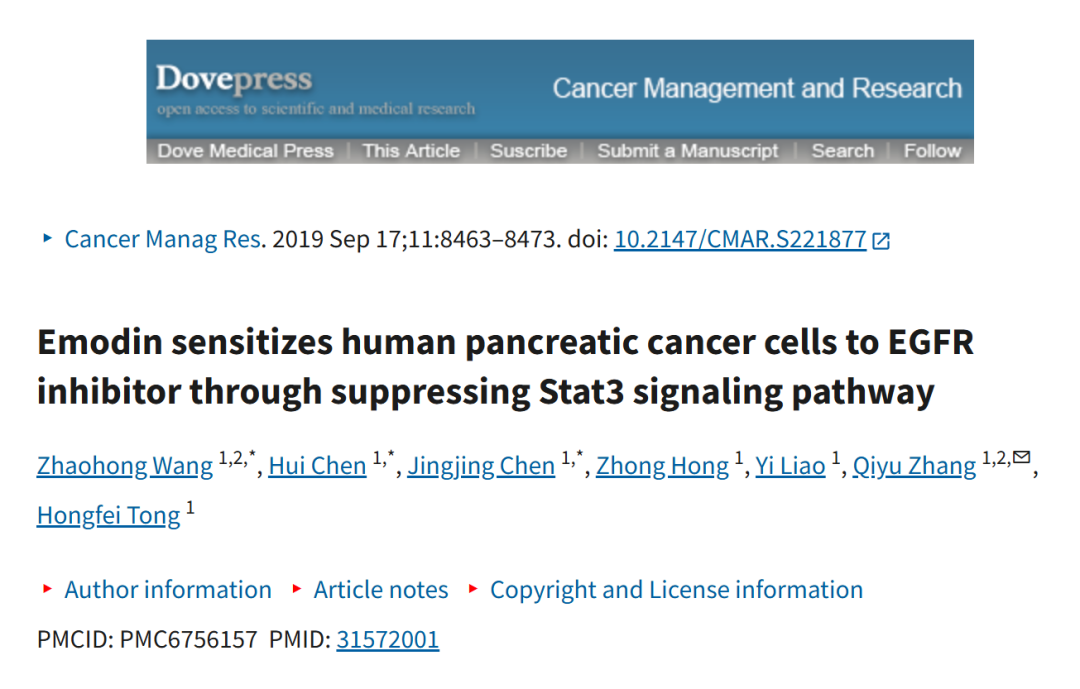Click Search in the journal banner
Screen dimensions: 1080x689
pos(842,151)
